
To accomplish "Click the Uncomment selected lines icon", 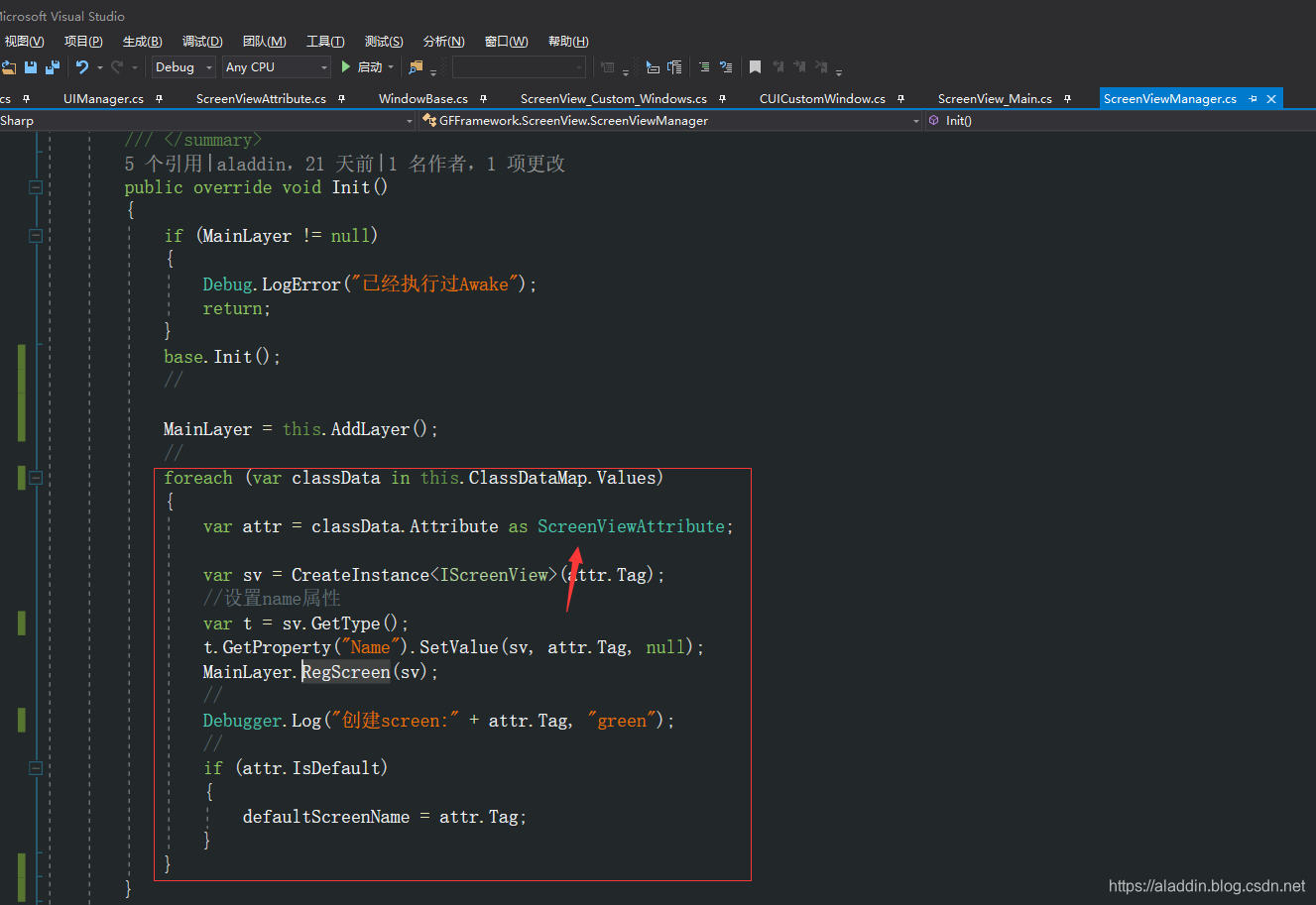I will [726, 67].
